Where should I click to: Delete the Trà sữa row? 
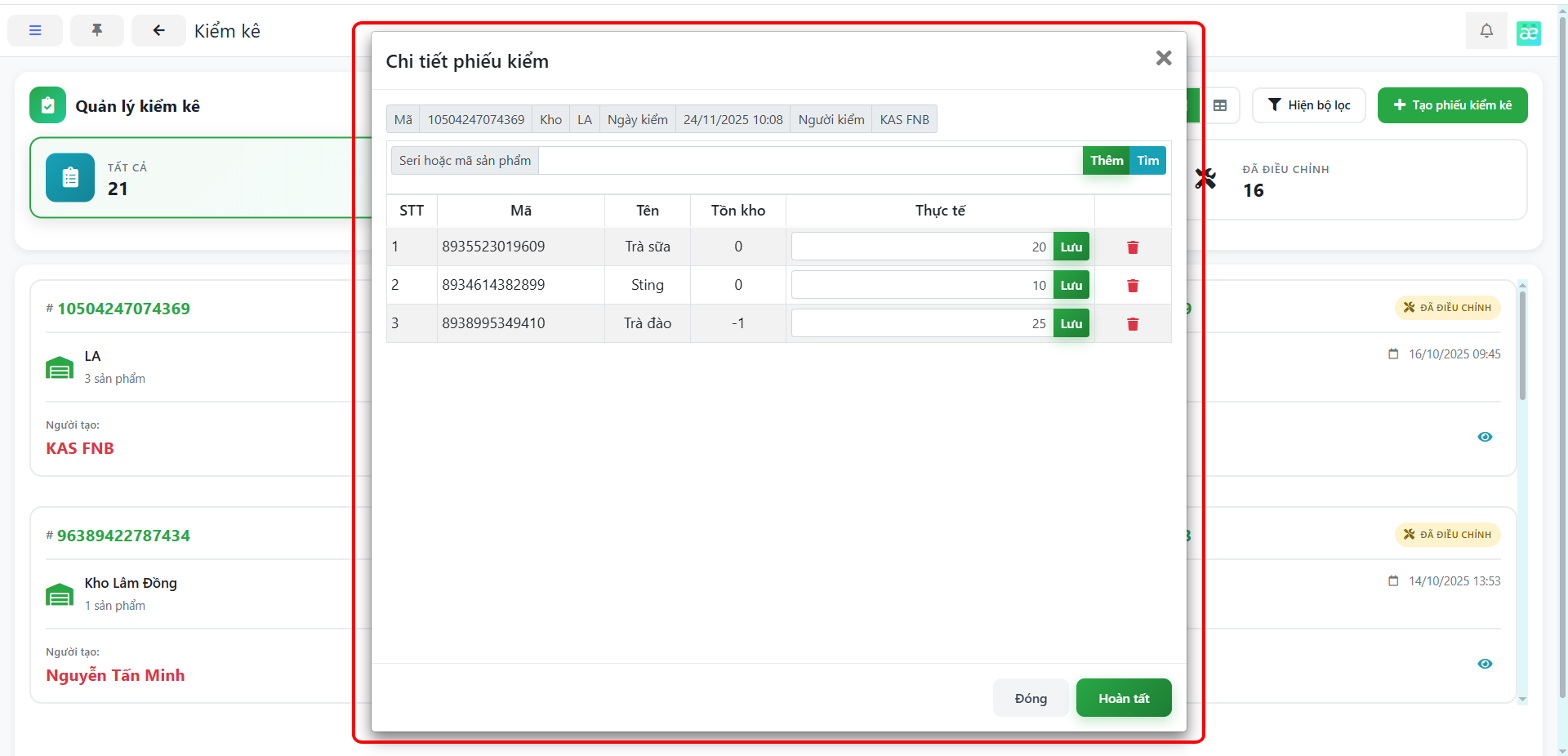(x=1133, y=247)
